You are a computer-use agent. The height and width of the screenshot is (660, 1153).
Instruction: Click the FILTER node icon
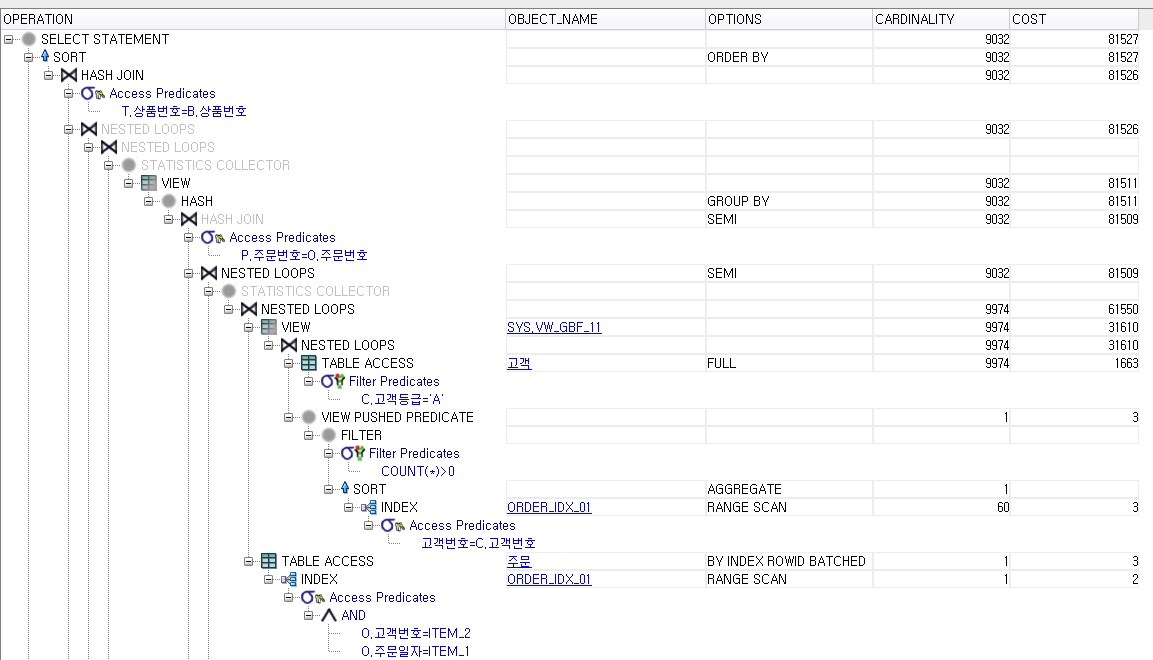[329, 435]
